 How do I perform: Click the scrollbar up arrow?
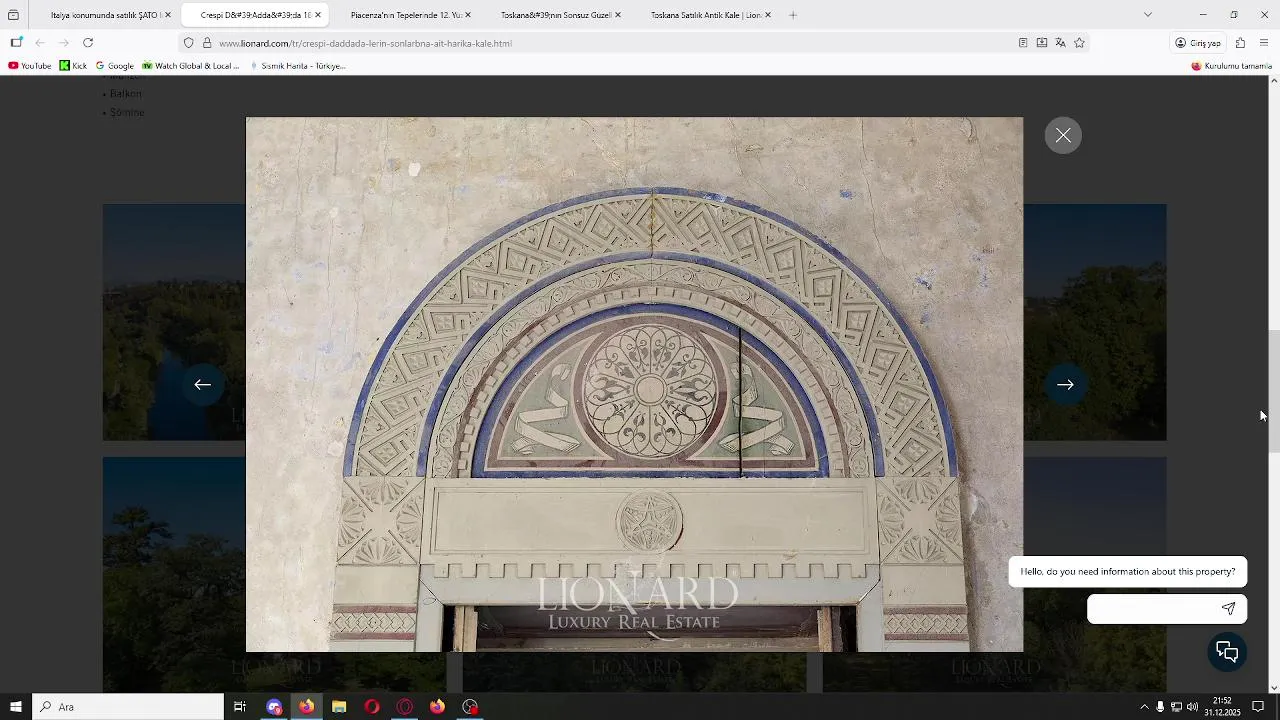[1273, 81]
